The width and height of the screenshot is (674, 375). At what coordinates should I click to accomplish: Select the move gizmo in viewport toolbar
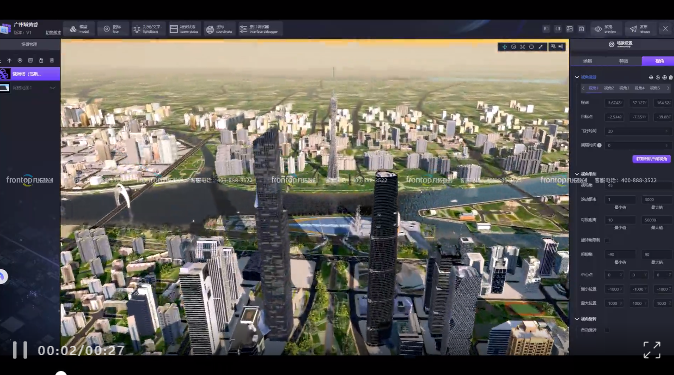tap(505, 47)
